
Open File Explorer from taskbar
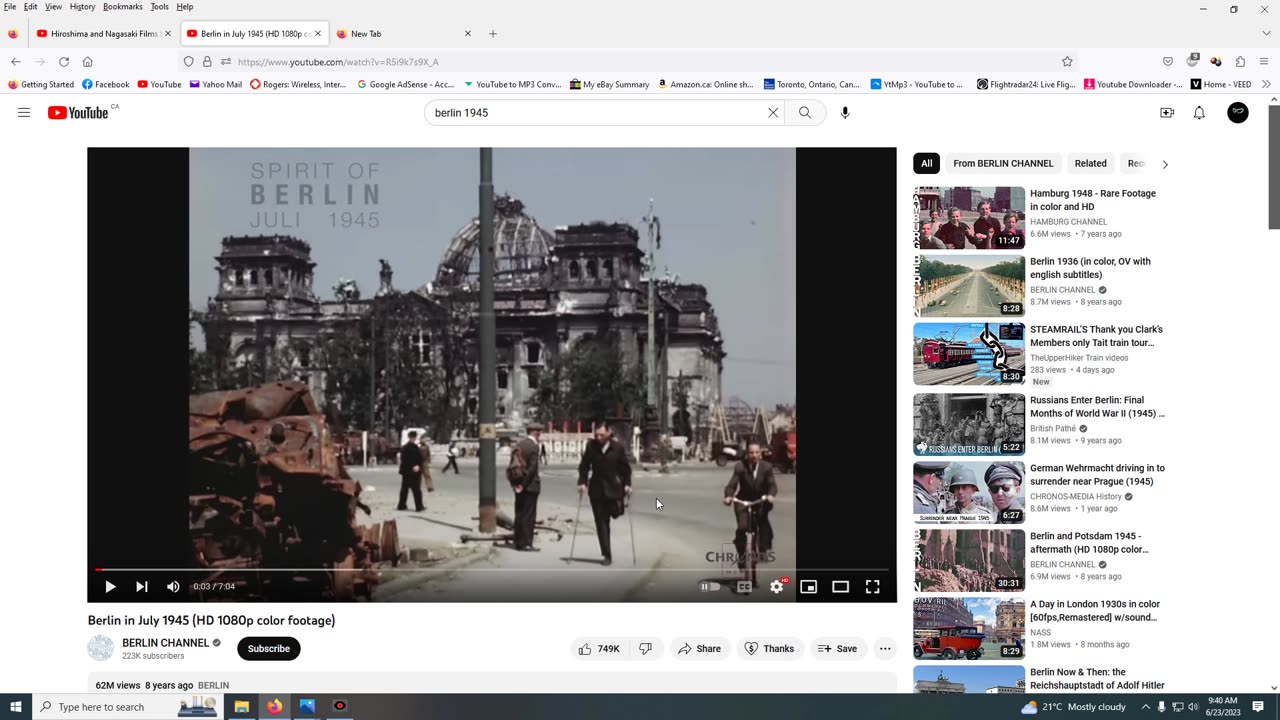coord(241,707)
